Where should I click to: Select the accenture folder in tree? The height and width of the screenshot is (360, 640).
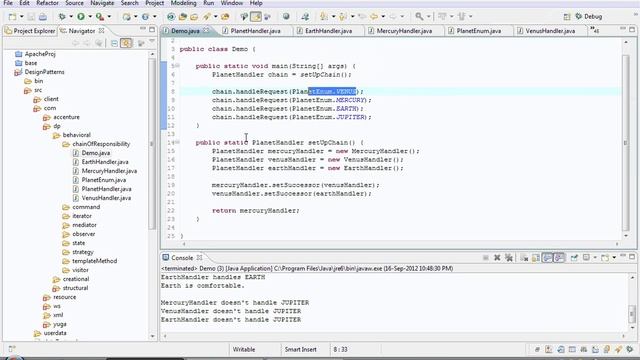[67, 117]
